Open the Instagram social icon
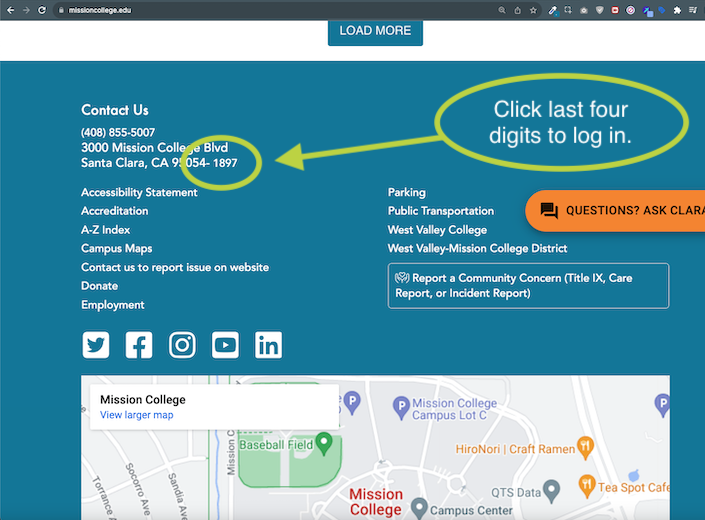 coord(182,345)
